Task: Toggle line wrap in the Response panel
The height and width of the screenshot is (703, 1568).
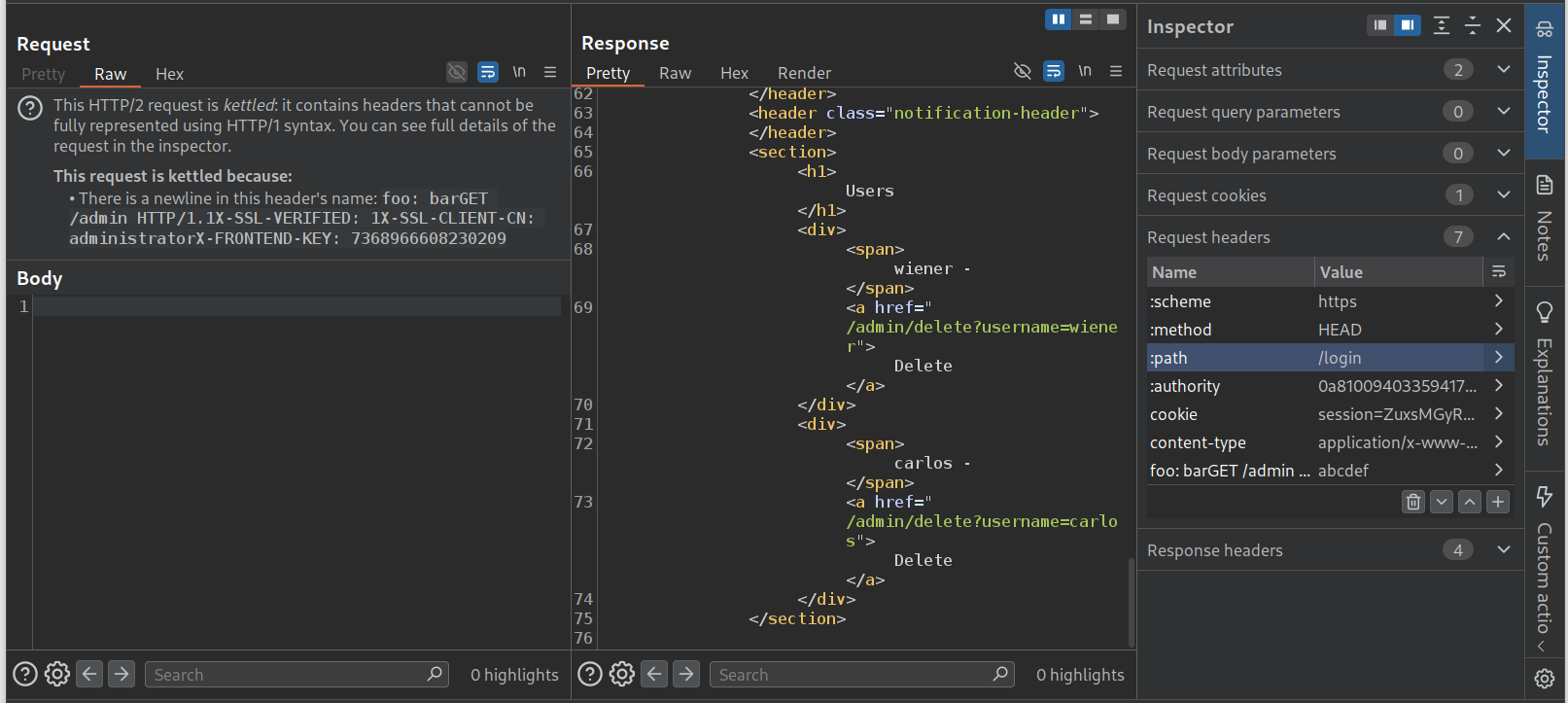Action: pyautogui.click(x=1053, y=71)
